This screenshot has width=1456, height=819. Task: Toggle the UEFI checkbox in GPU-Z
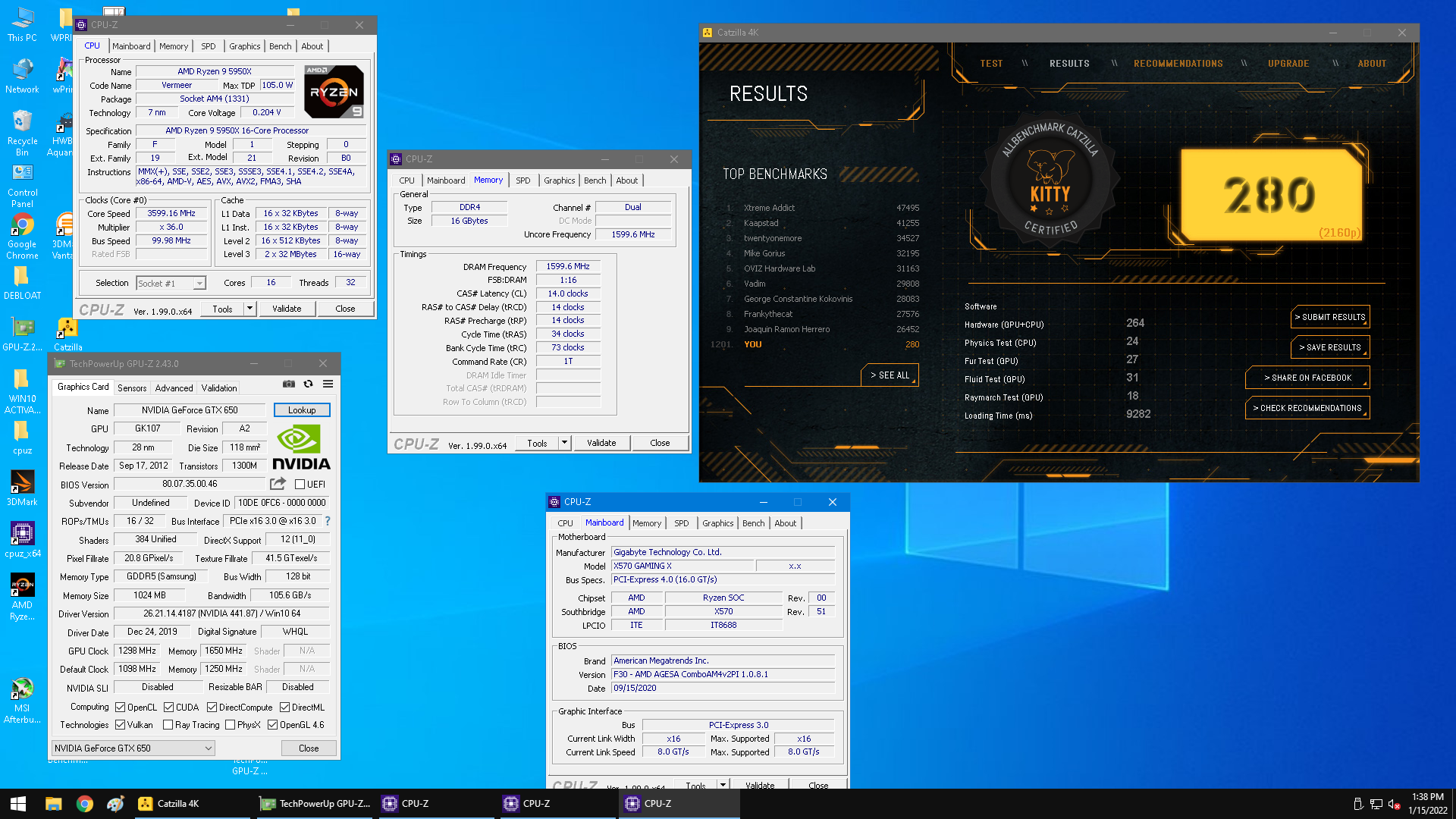point(300,485)
